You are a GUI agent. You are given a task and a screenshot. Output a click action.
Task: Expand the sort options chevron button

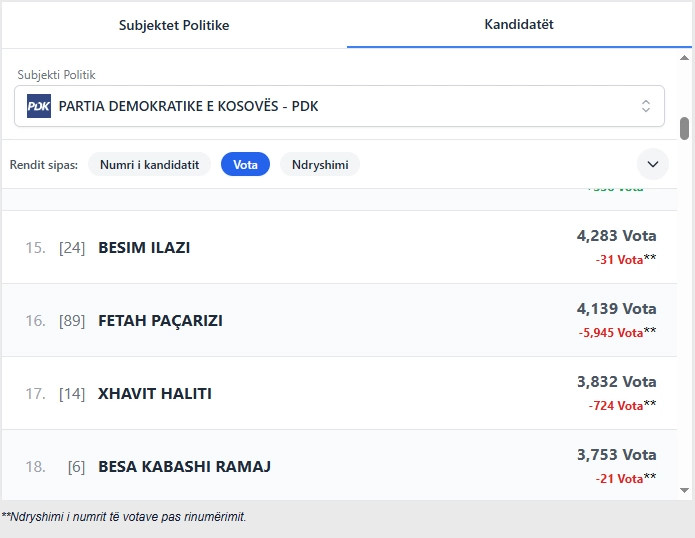(x=652, y=164)
